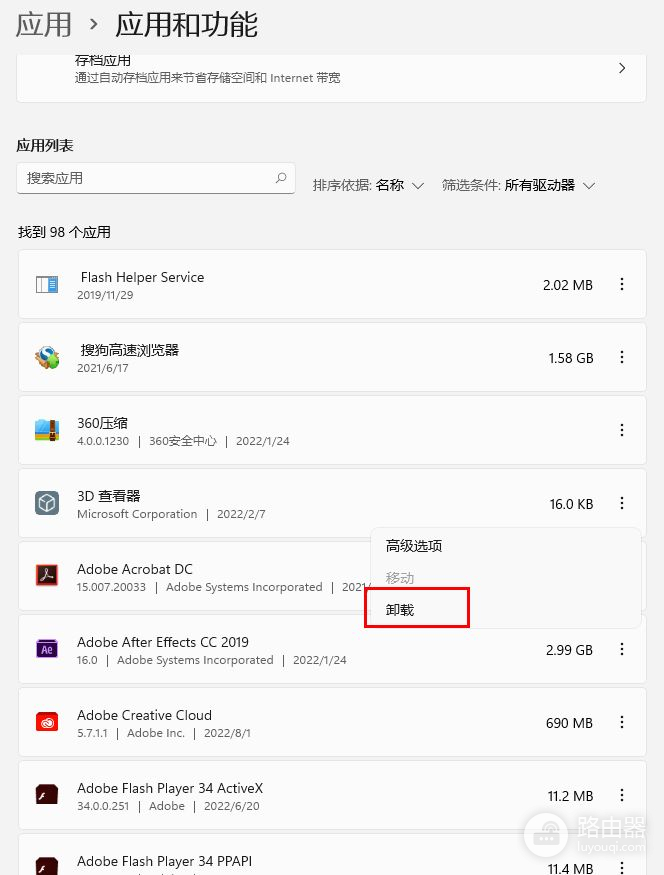Click the Adobe After Effects Ae icon
The width and height of the screenshot is (664, 875).
point(47,649)
